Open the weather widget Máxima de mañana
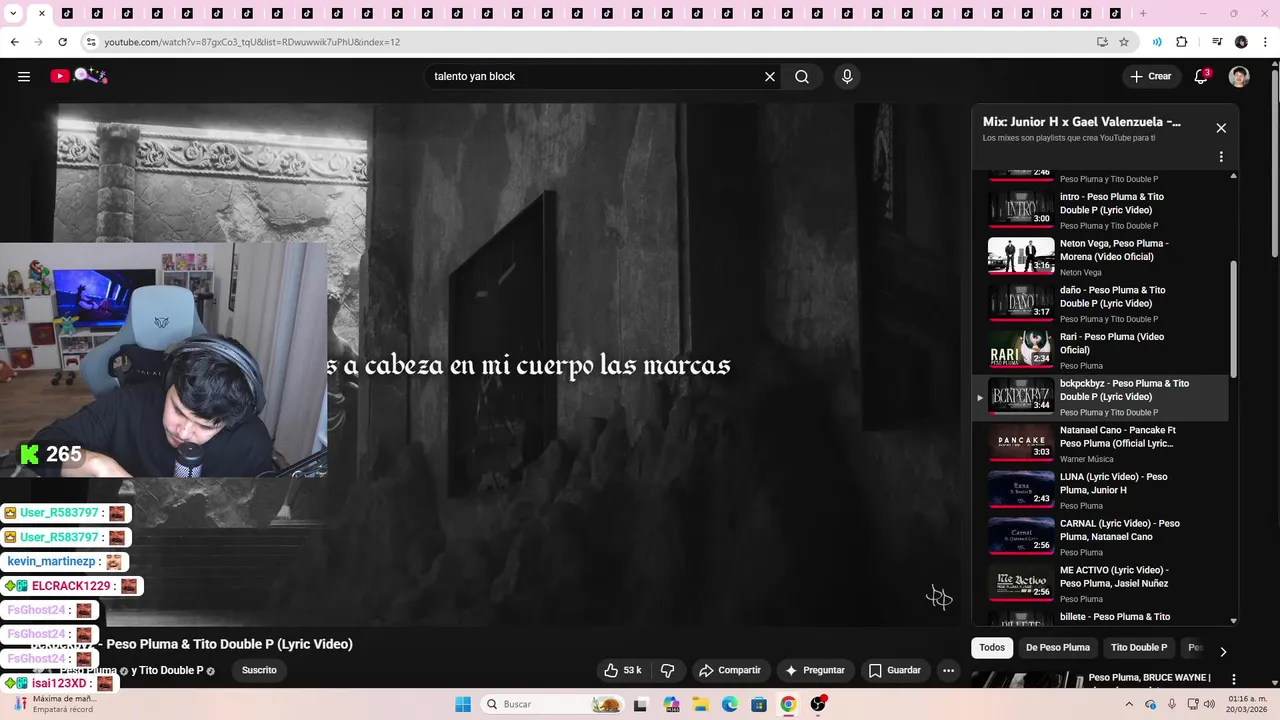 click(x=55, y=704)
